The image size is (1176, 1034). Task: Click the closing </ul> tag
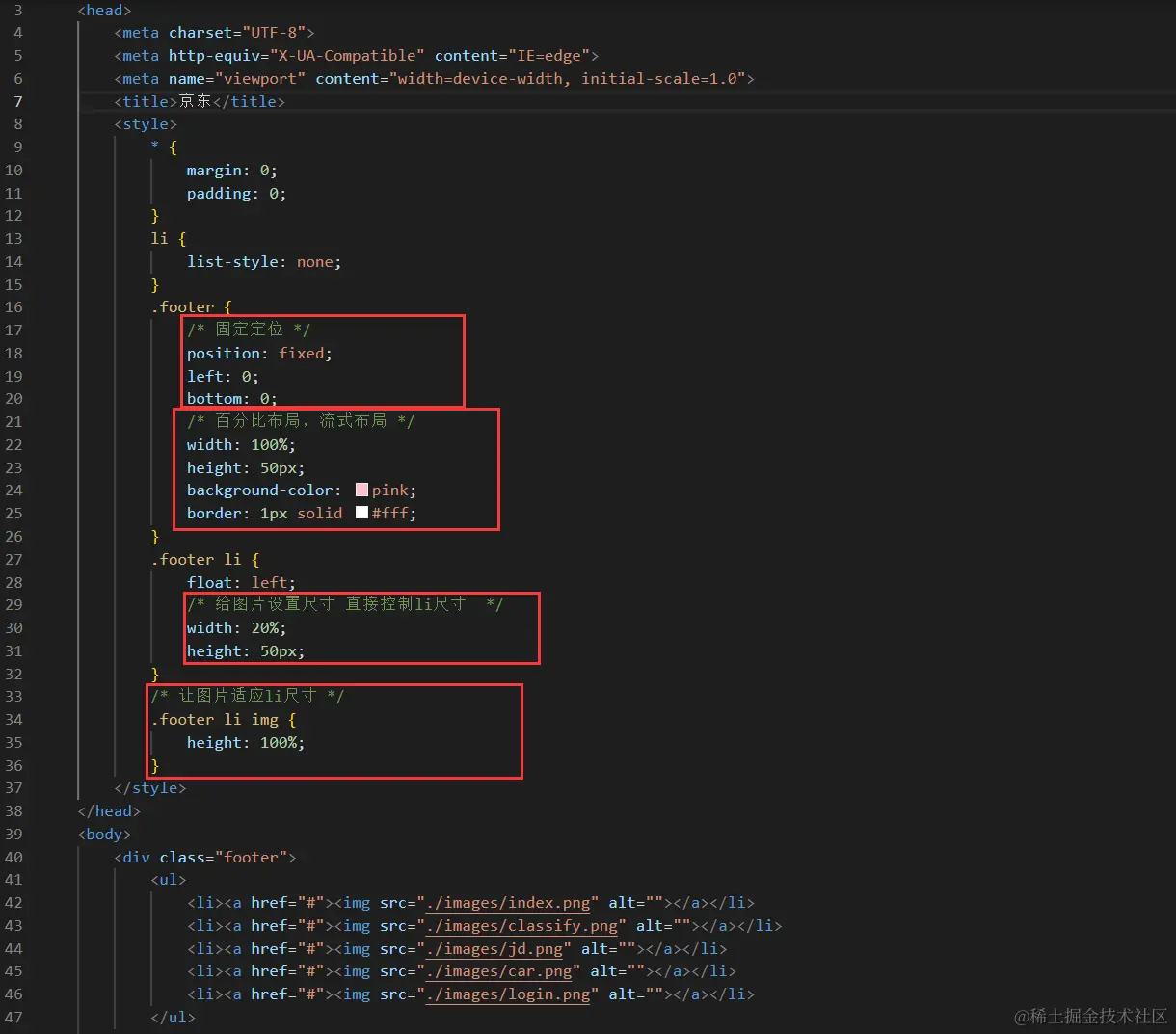tap(173, 1018)
